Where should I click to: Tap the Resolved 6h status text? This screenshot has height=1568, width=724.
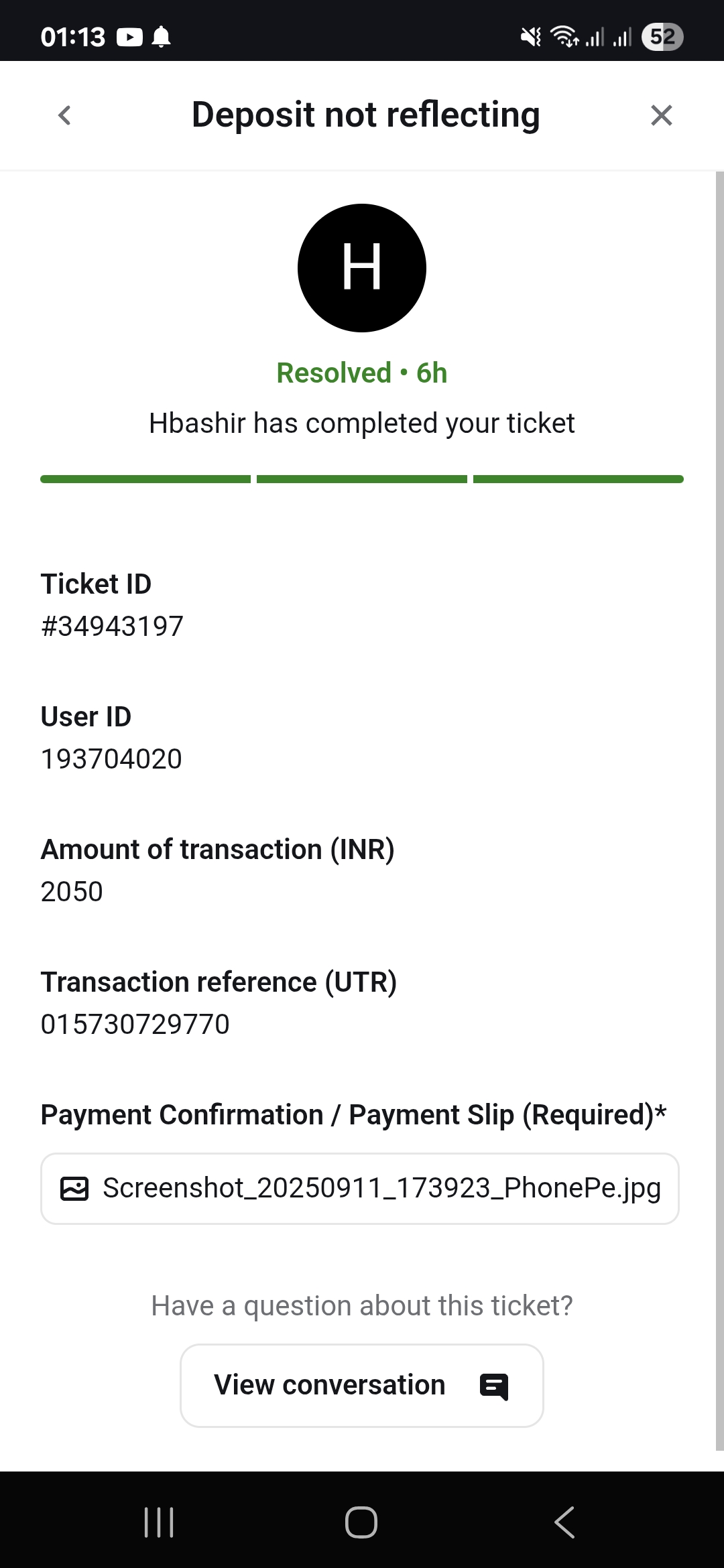point(362,373)
